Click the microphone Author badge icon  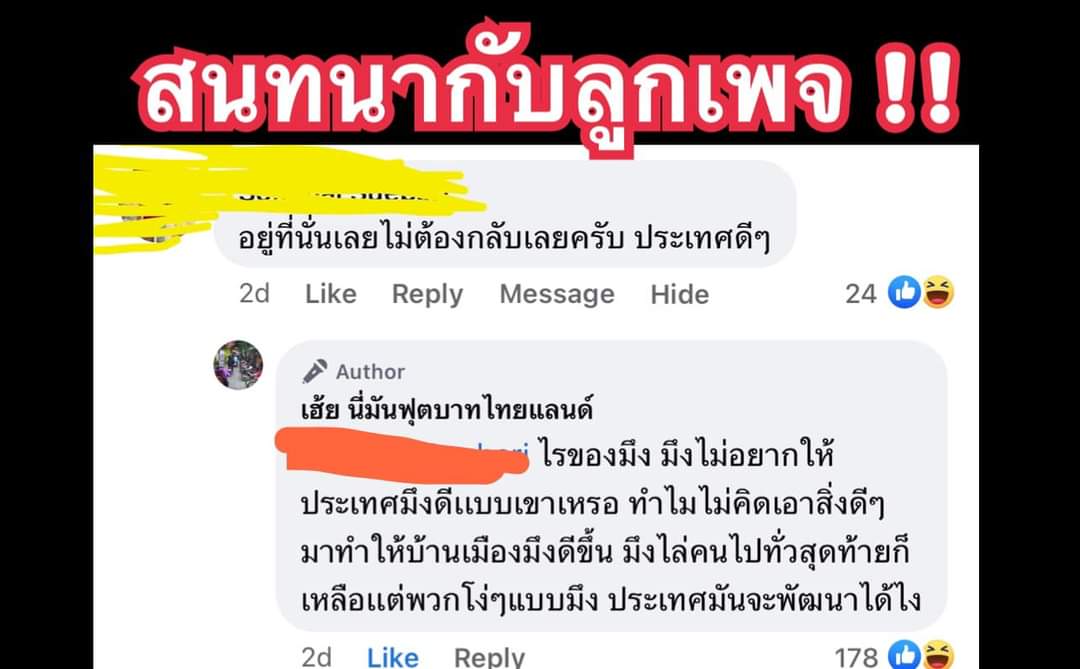tap(315, 371)
